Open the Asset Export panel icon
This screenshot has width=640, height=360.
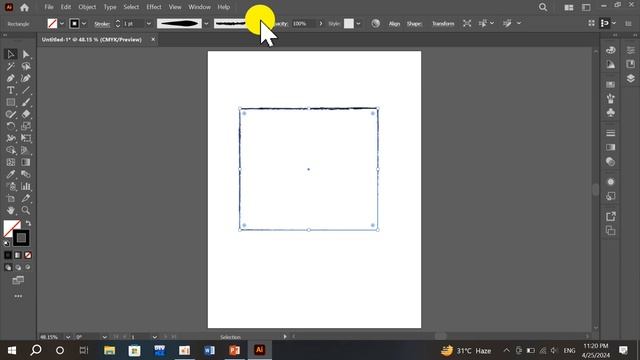point(611,216)
